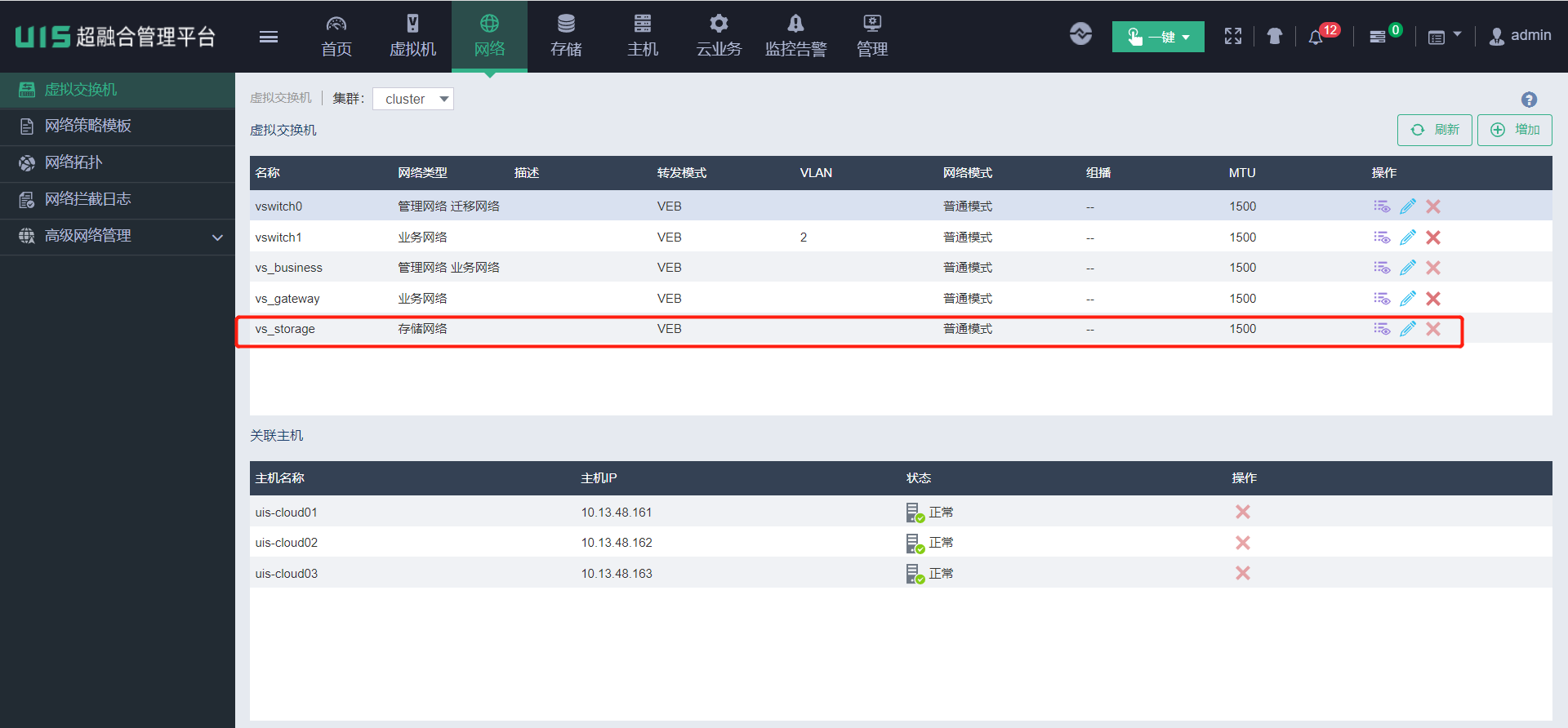Select the vs_business row name
Image resolution: width=1568 pixels, height=728 pixels.
[x=288, y=268]
